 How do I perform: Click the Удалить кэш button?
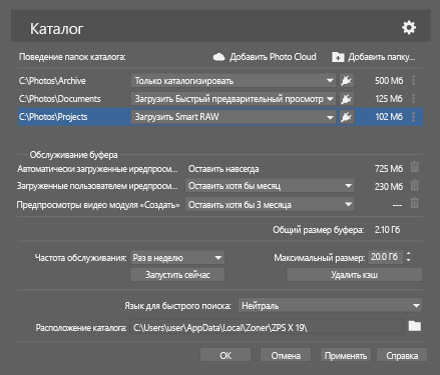pos(354,275)
